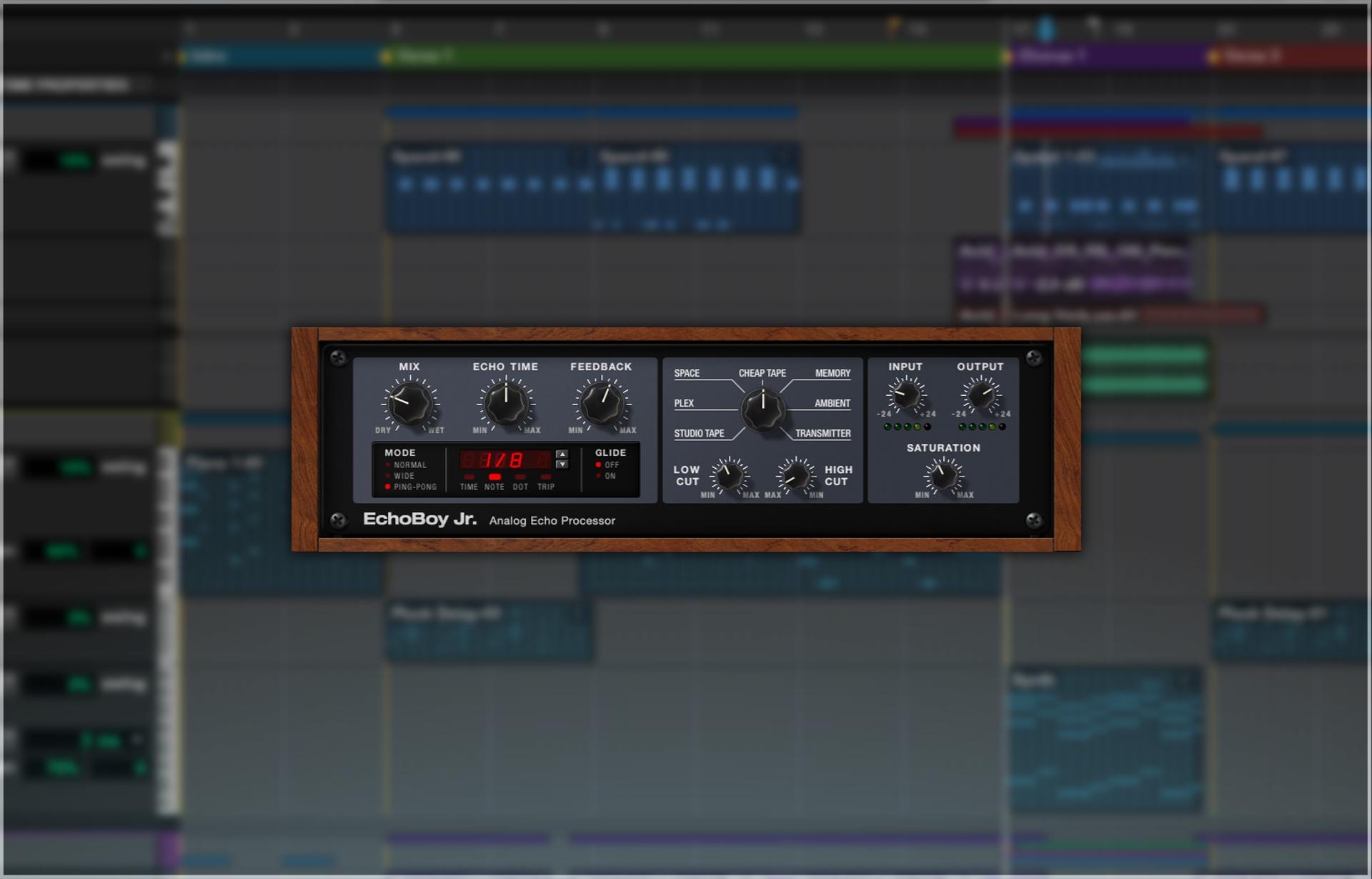Choose the Transmitter echo style
The image size is (1372, 879).
823,433
